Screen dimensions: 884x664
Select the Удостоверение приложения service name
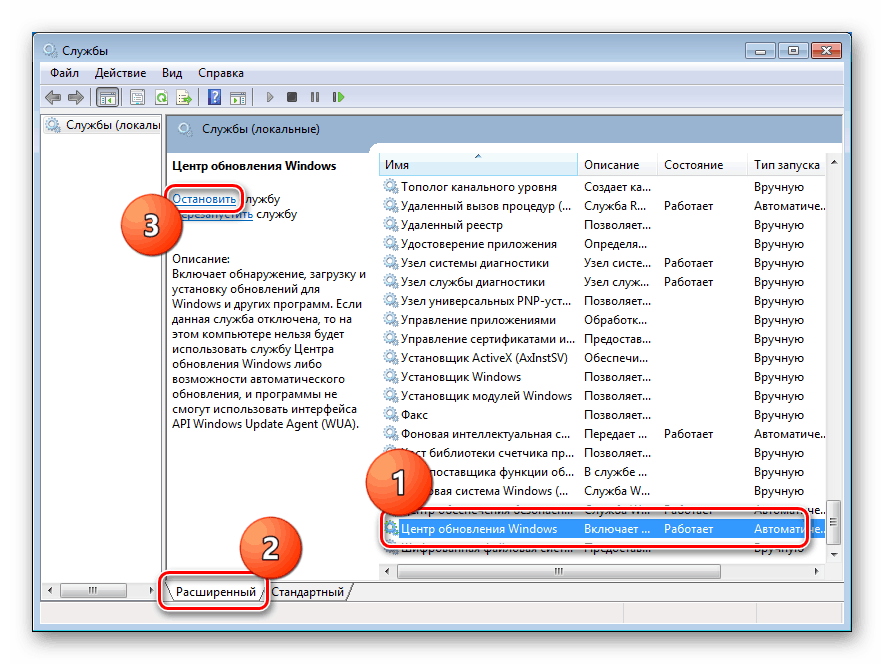click(479, 244)
